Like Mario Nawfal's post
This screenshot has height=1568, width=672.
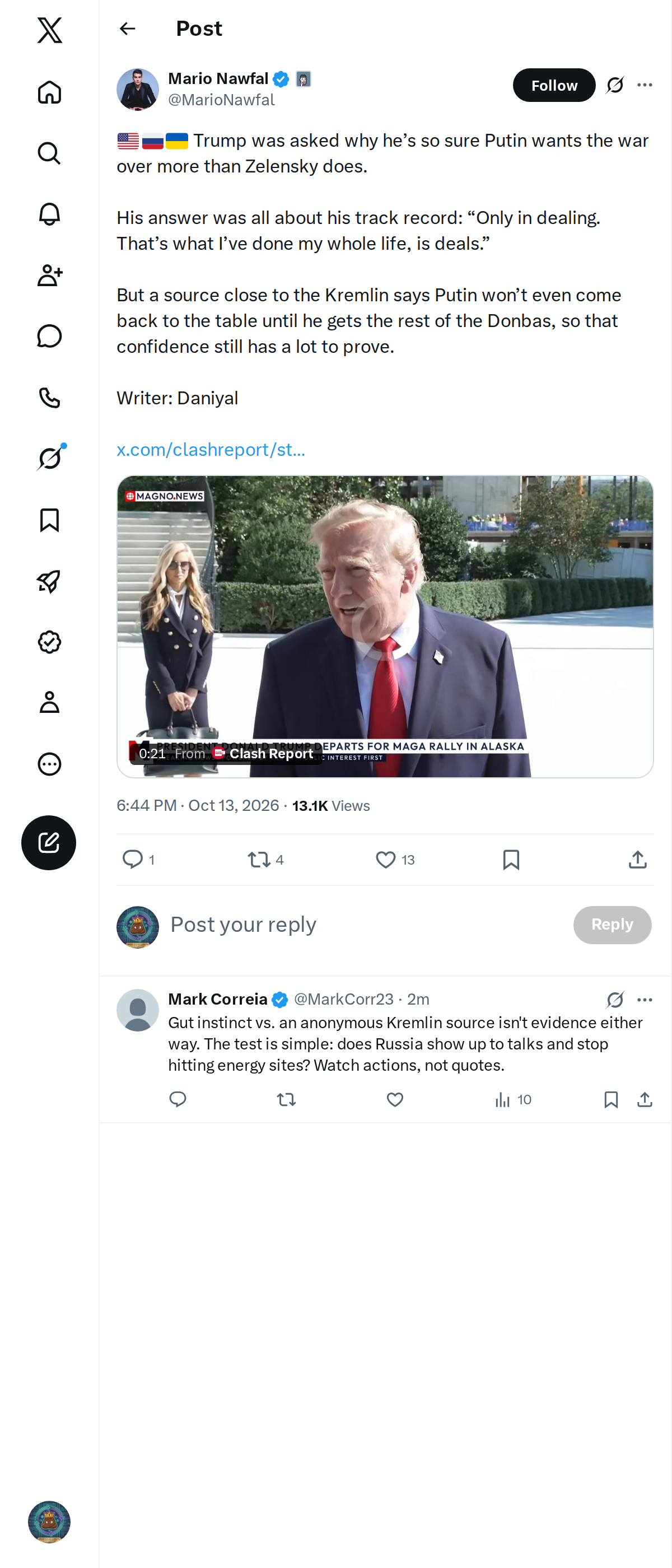(385, 860)
